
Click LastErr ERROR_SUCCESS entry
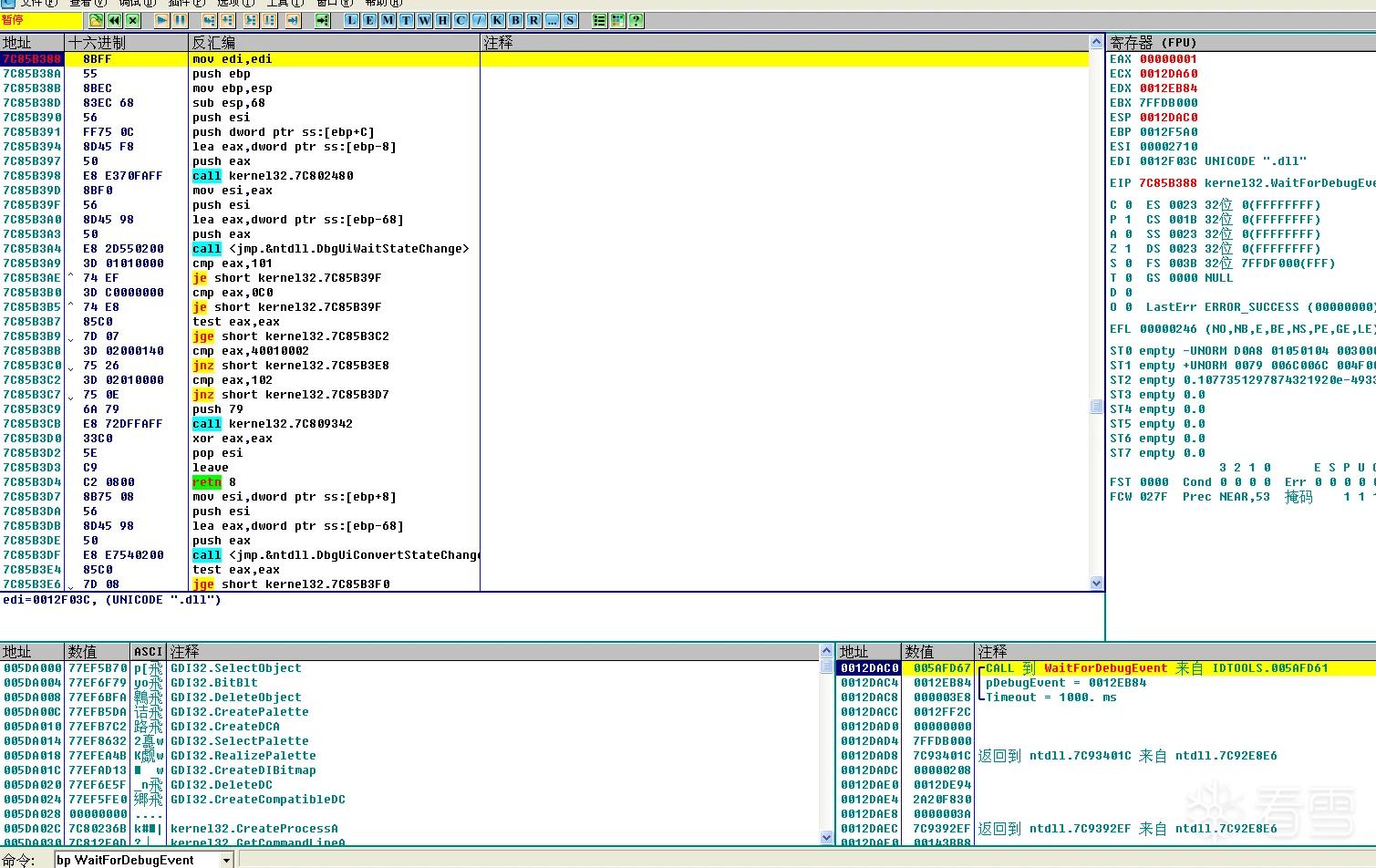[1260, 307]
